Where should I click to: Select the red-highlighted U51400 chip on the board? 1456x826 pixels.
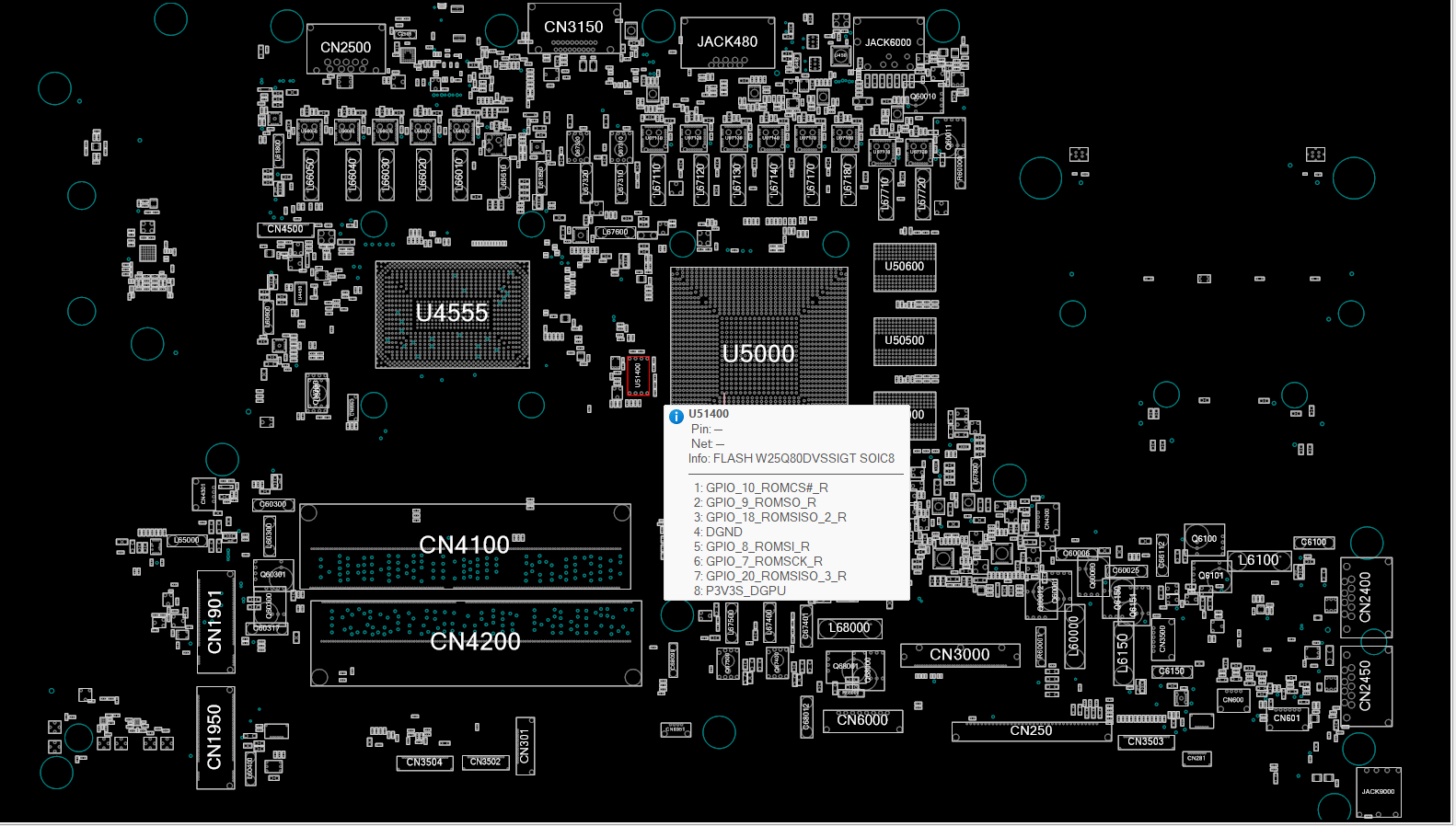click(638, 376)
